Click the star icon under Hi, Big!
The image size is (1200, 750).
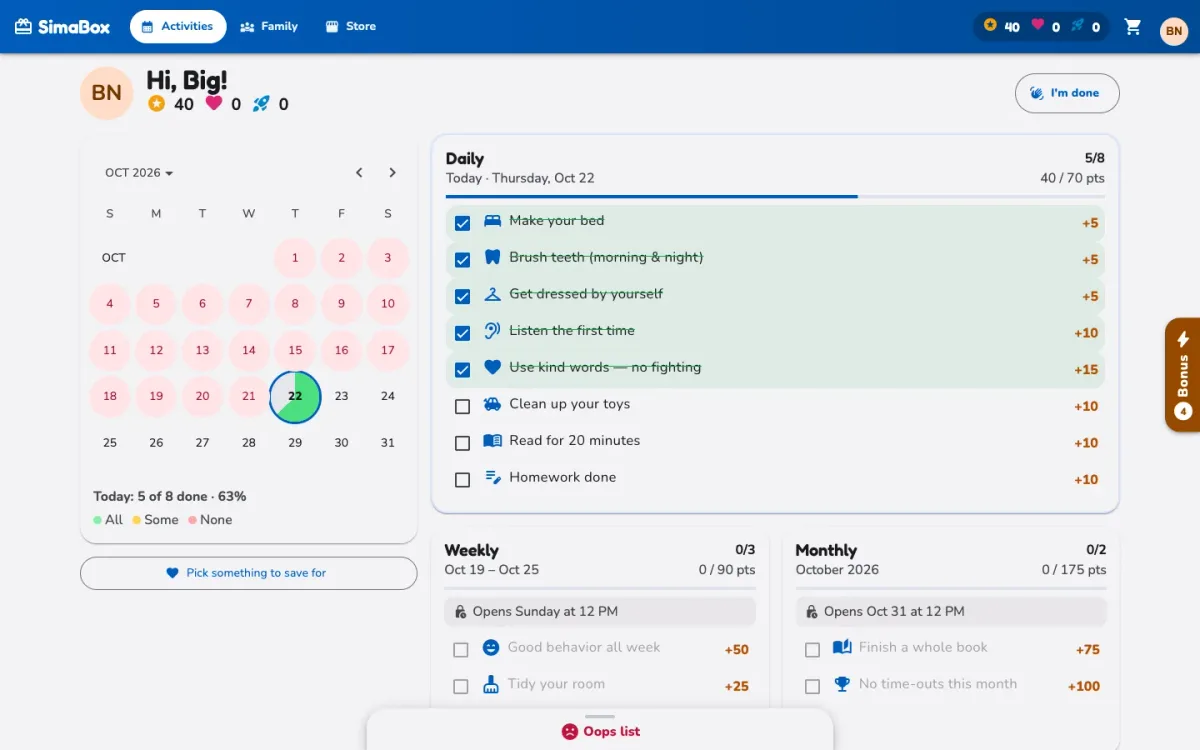pos(157,103)
